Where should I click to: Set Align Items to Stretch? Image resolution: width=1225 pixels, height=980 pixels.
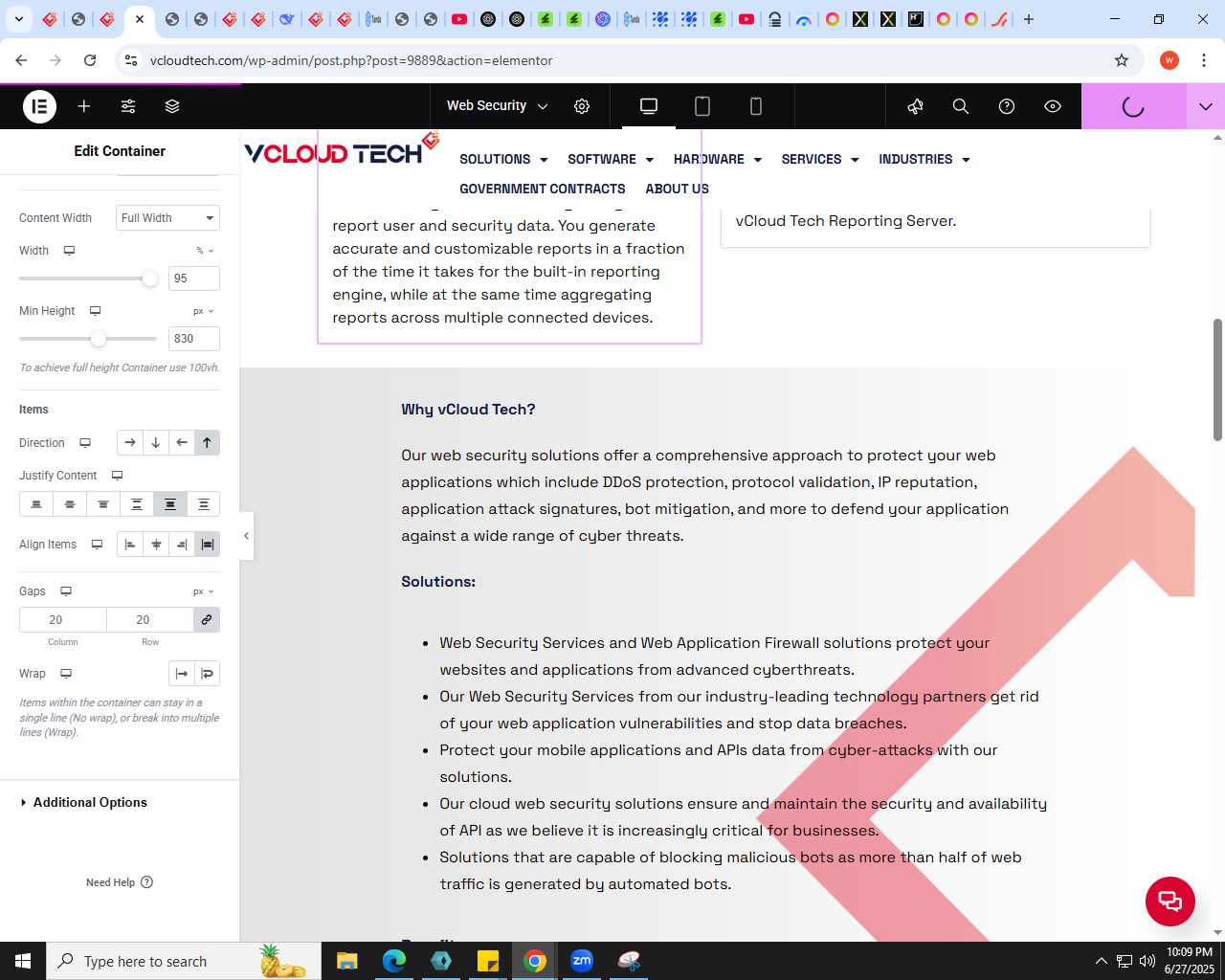tap(207, 545)
